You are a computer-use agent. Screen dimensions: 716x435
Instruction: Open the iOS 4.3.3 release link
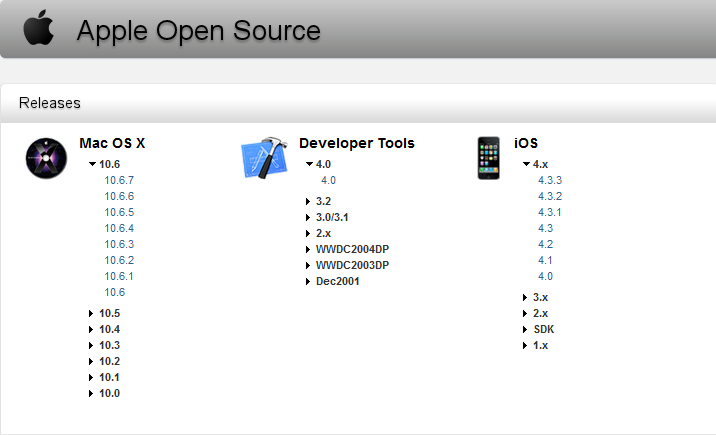pyautogui.click(x=550, y=180)
